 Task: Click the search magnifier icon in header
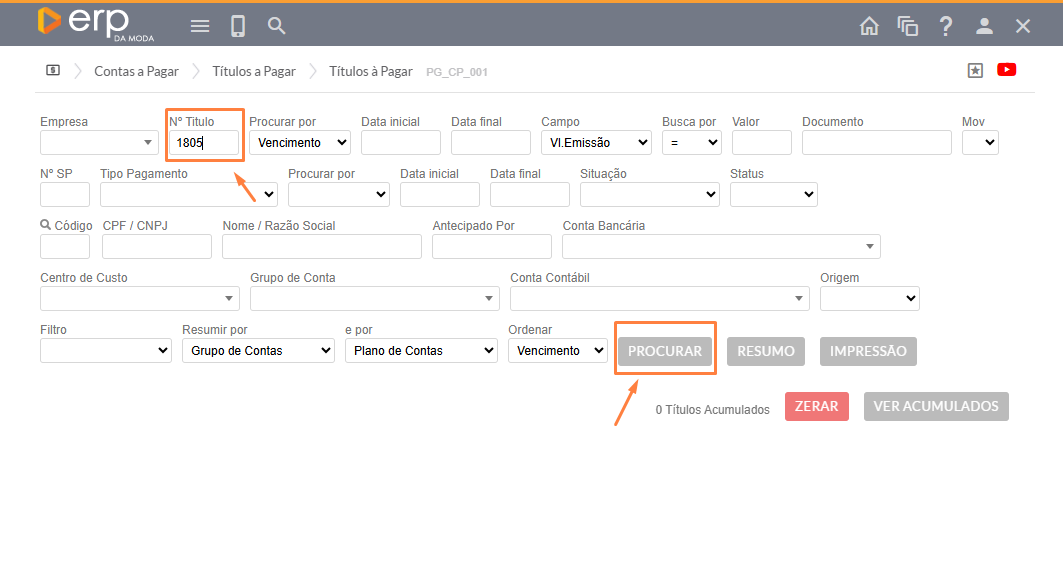click(277, 26)
